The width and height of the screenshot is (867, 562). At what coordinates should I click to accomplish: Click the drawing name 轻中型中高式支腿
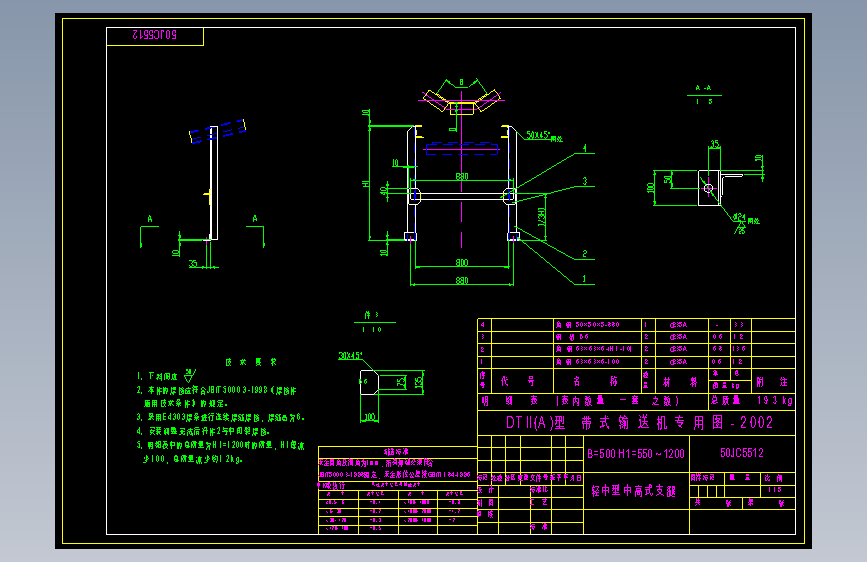coord(634,491)
